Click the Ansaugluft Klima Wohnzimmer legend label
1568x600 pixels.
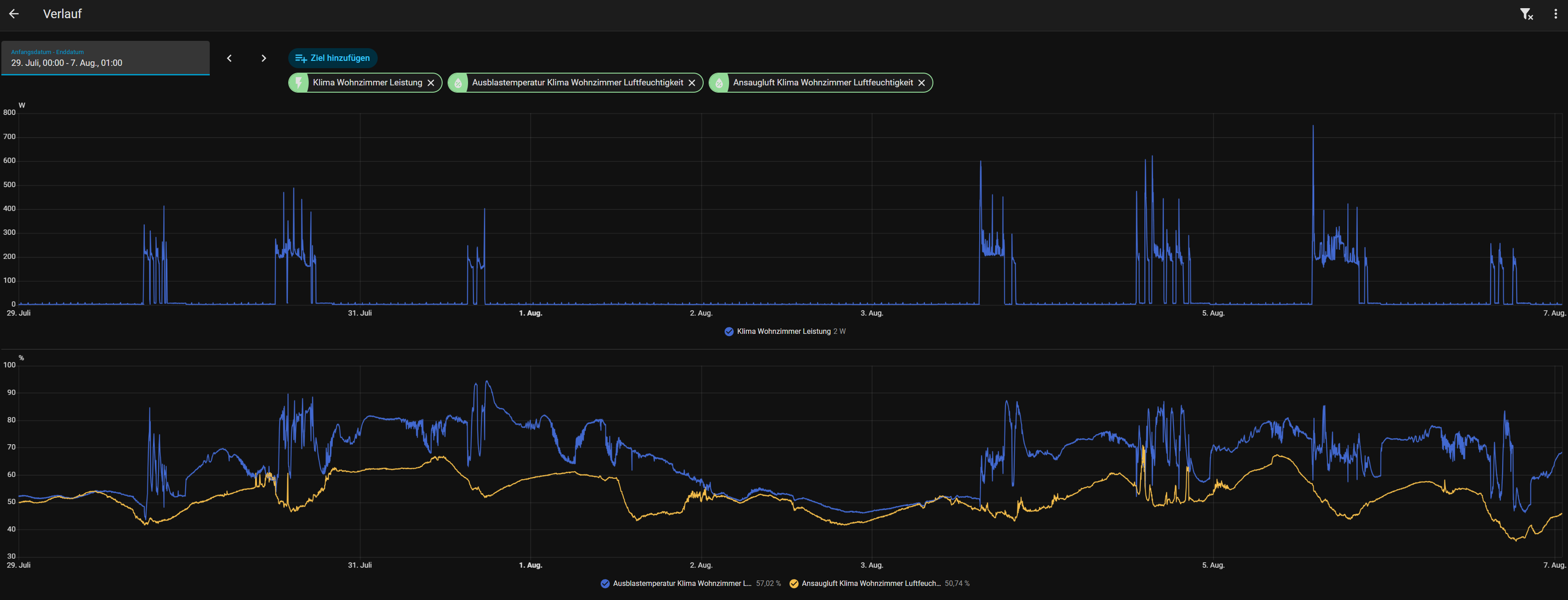871,584
